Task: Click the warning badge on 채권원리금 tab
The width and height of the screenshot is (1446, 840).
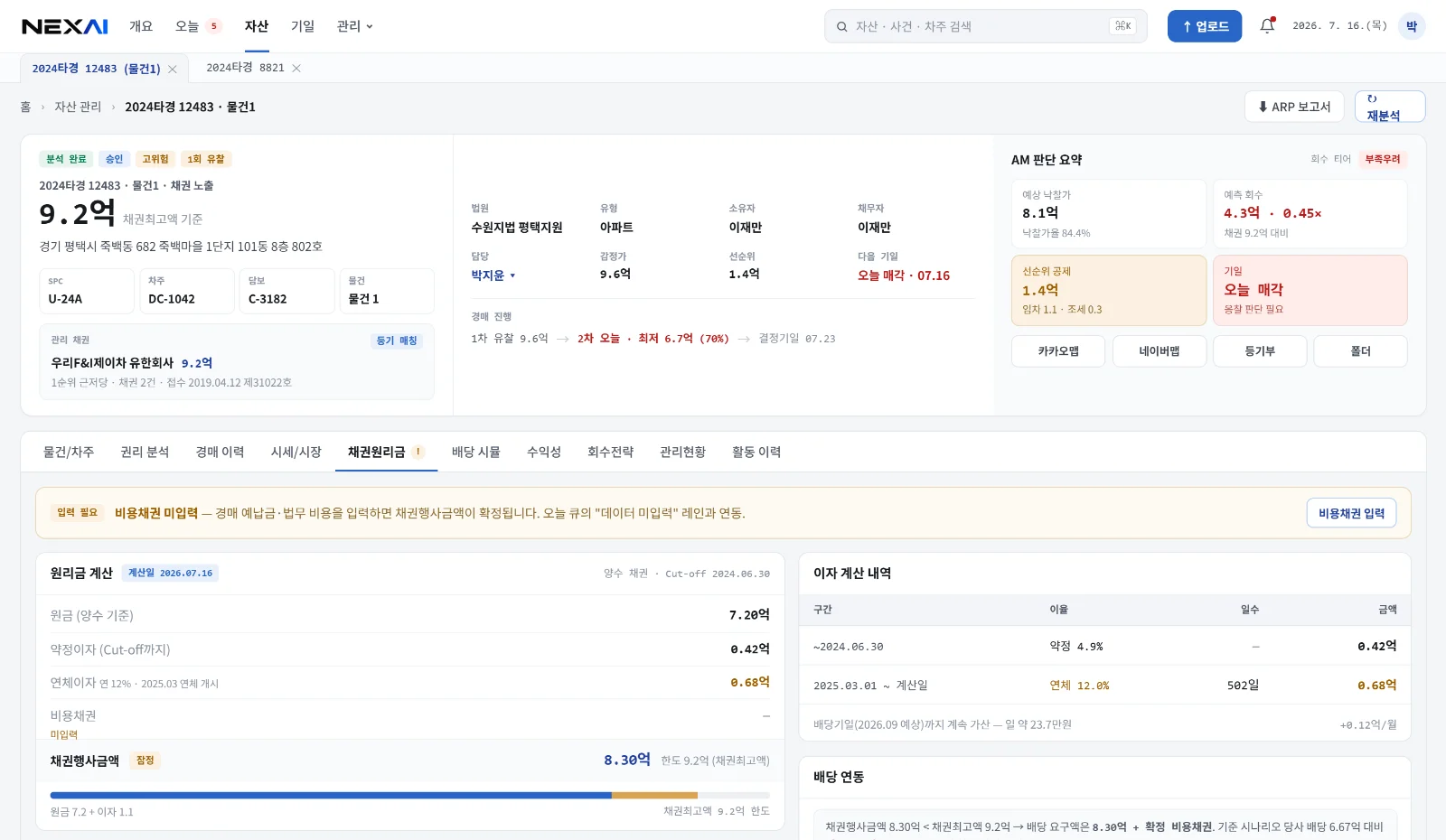Action: tap(418, 452)
